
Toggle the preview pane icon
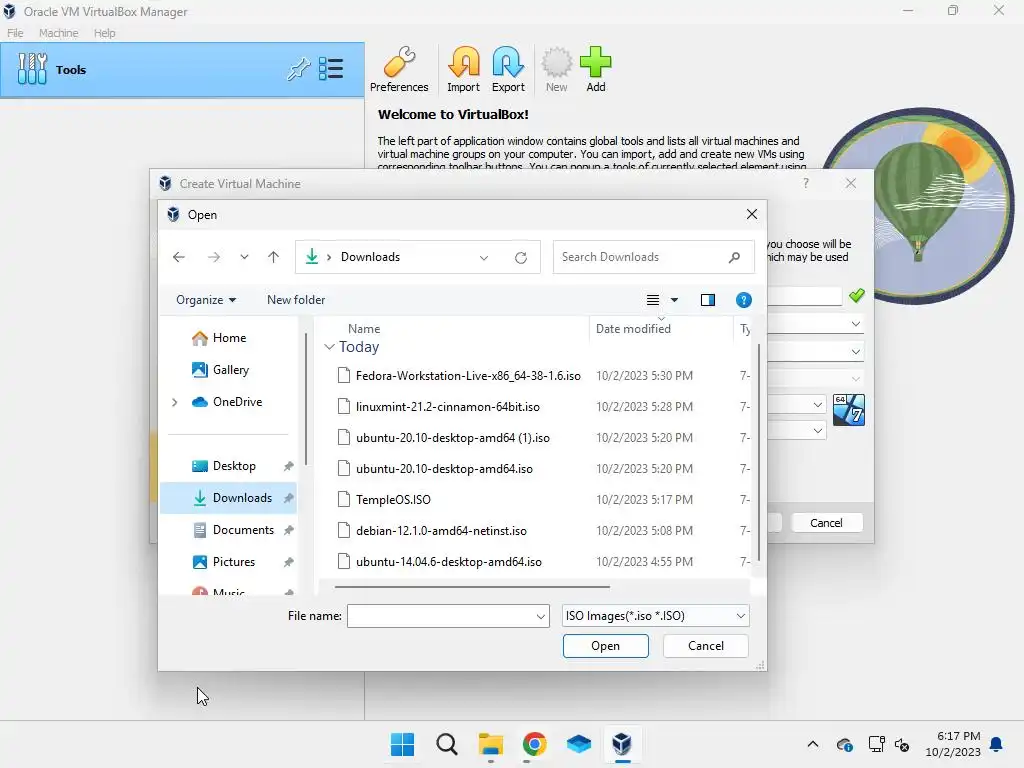pos(708,300)
